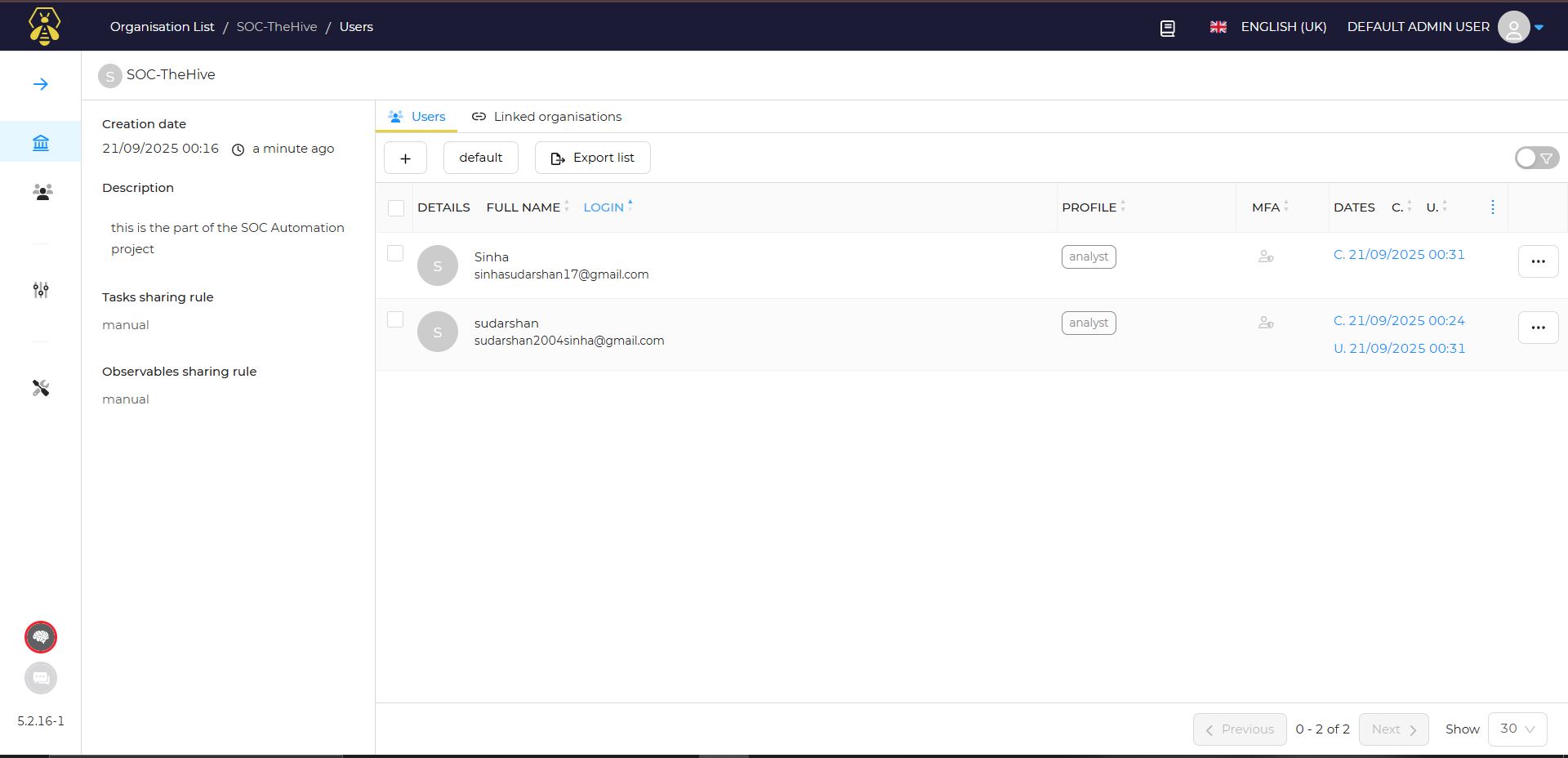
Task: Open sidebar sliders settings icon
Action: point(41,290)
